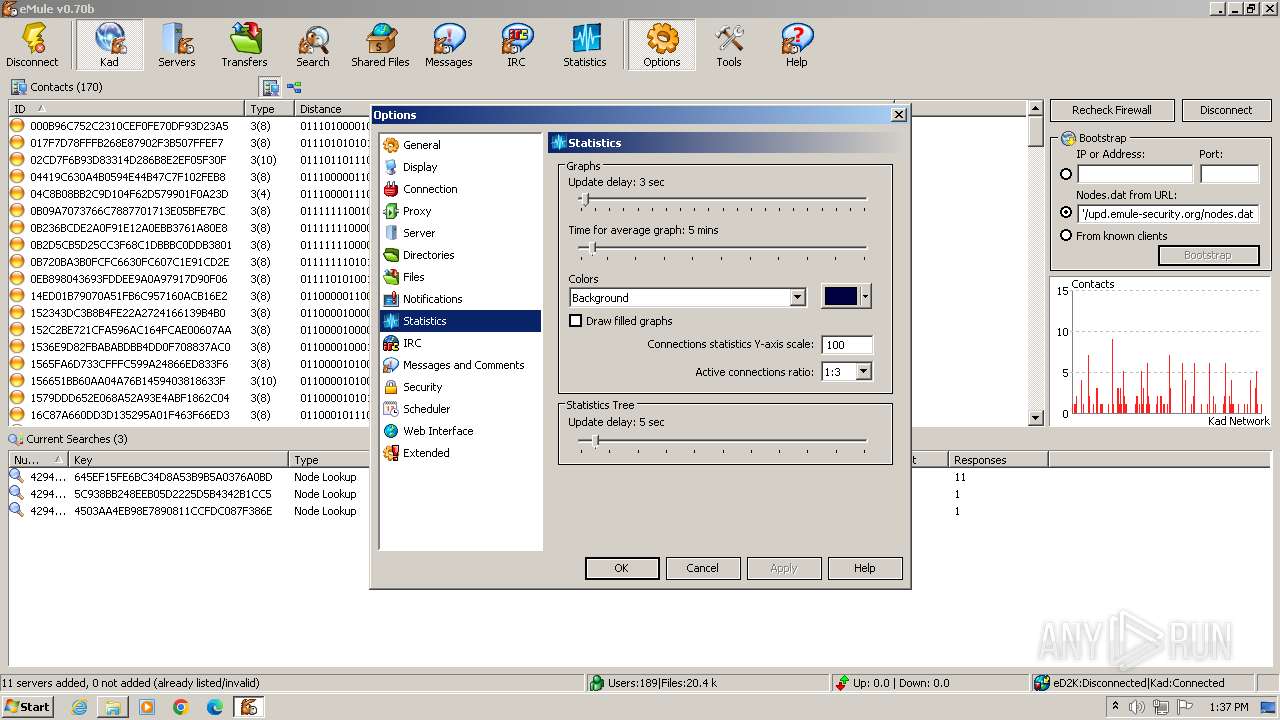Open Edge from the taskbar
The height and width of the screenshot is (720, 1280).
point(215,707)
